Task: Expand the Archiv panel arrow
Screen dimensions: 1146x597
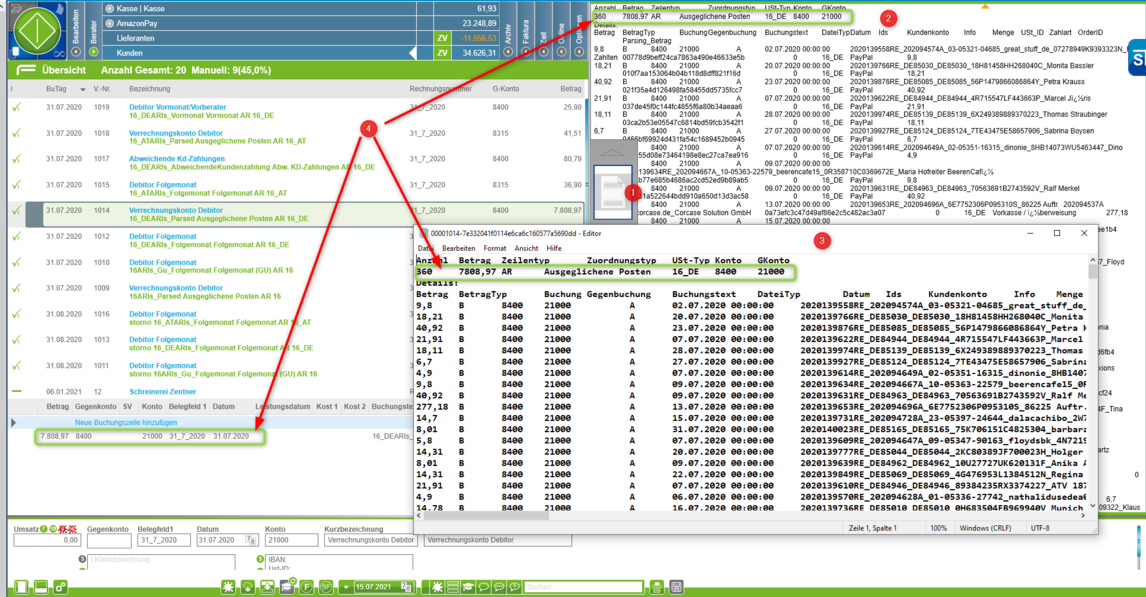Action: (508, 51)
